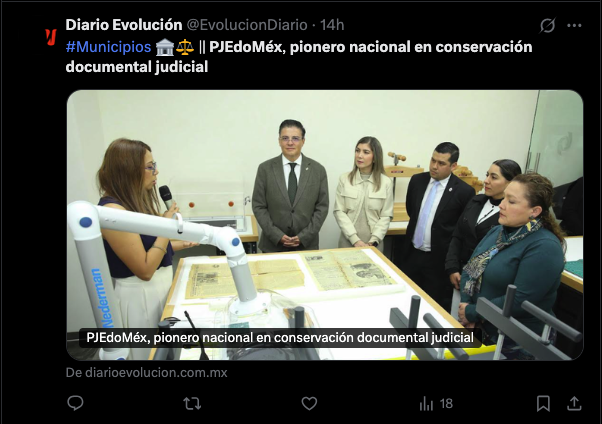
Task: Share the tweet via the upload icon
Action: [574, 403]
